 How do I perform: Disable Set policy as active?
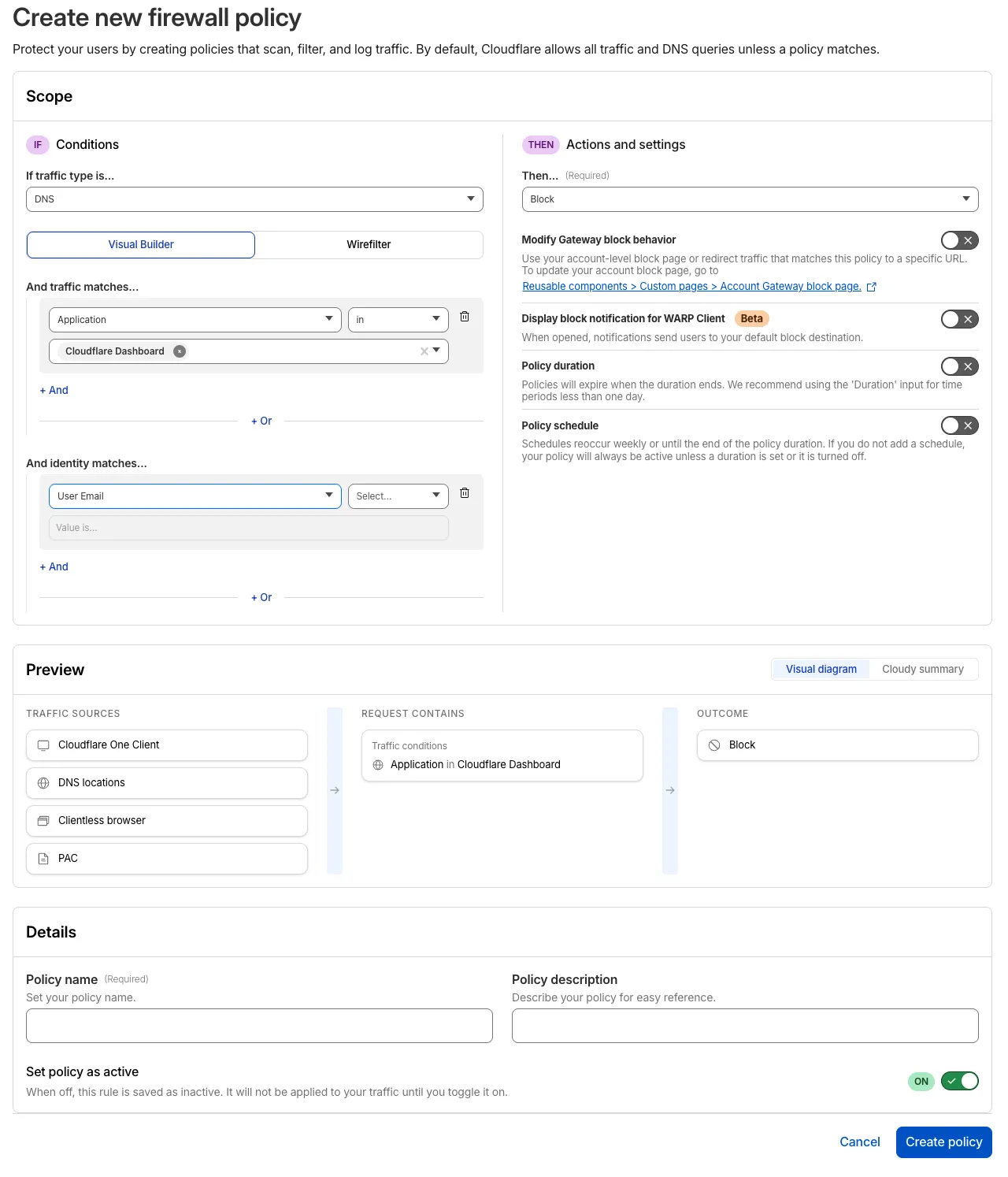tap(959, 1081)
